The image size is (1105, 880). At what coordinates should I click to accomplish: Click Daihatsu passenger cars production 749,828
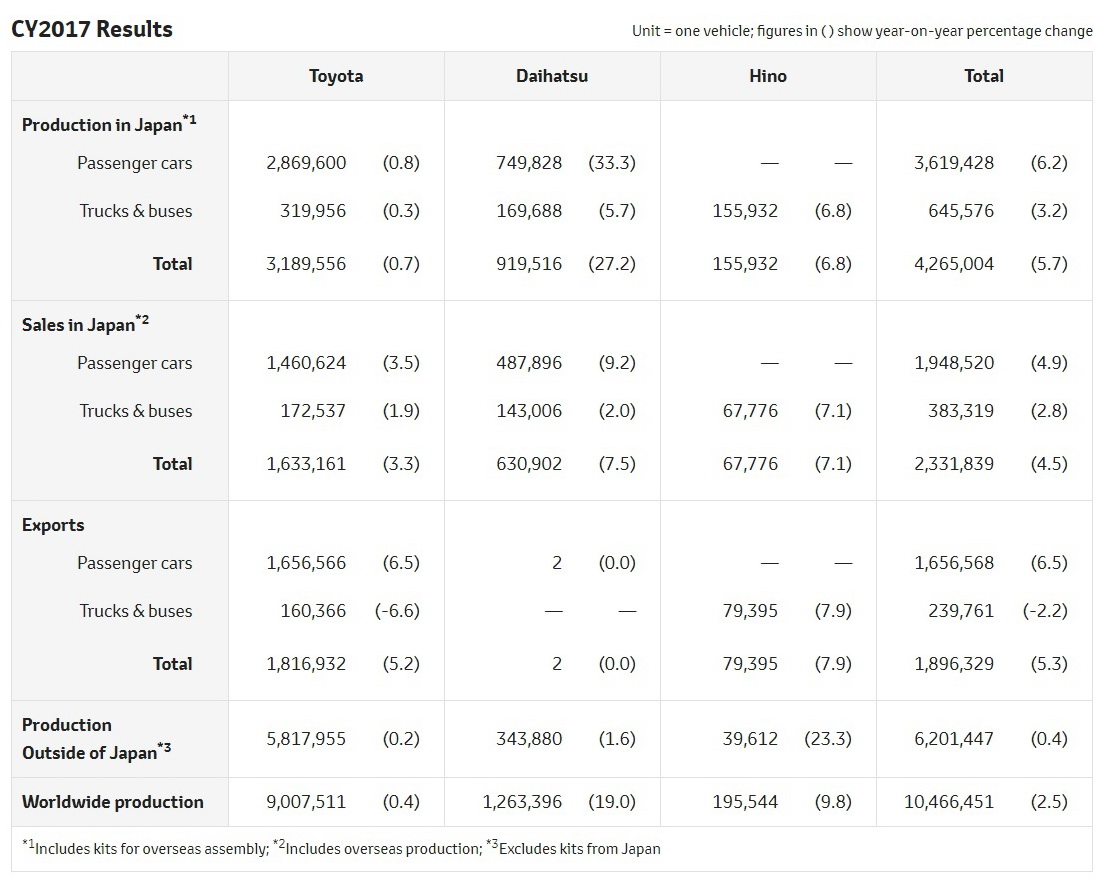click(529, 163)
